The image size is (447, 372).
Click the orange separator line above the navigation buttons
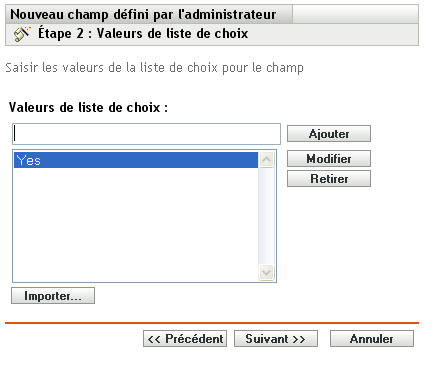[x=212, y=323]
